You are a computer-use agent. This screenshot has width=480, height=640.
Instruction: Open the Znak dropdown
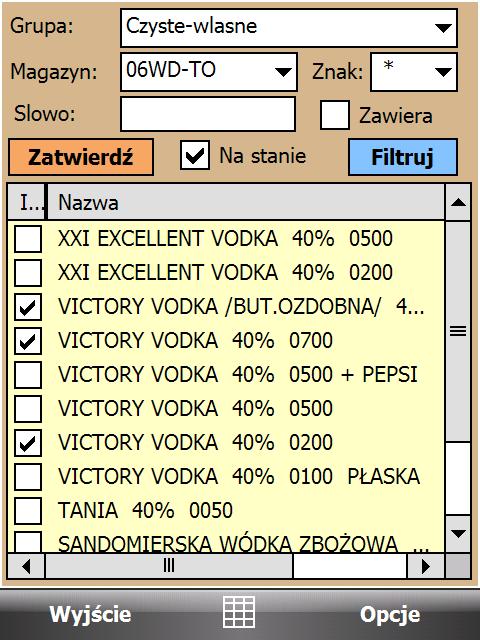(414, 71)
